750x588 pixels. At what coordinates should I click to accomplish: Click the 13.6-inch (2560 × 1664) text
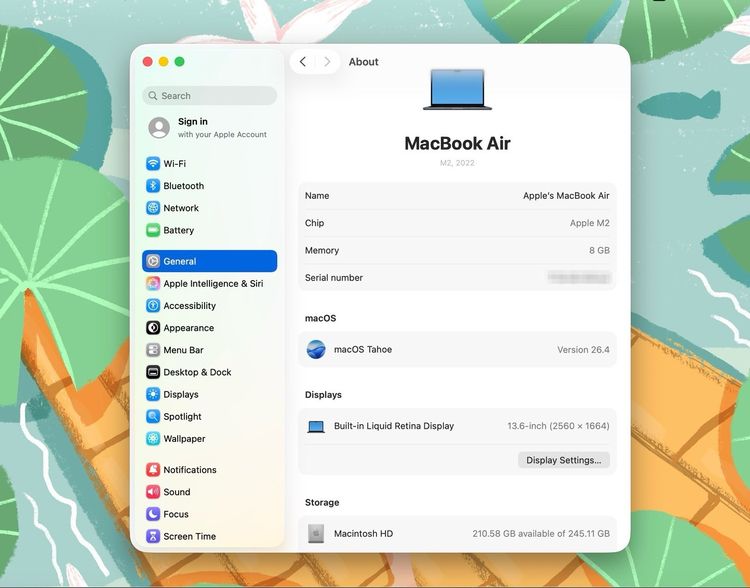[558, 426]
